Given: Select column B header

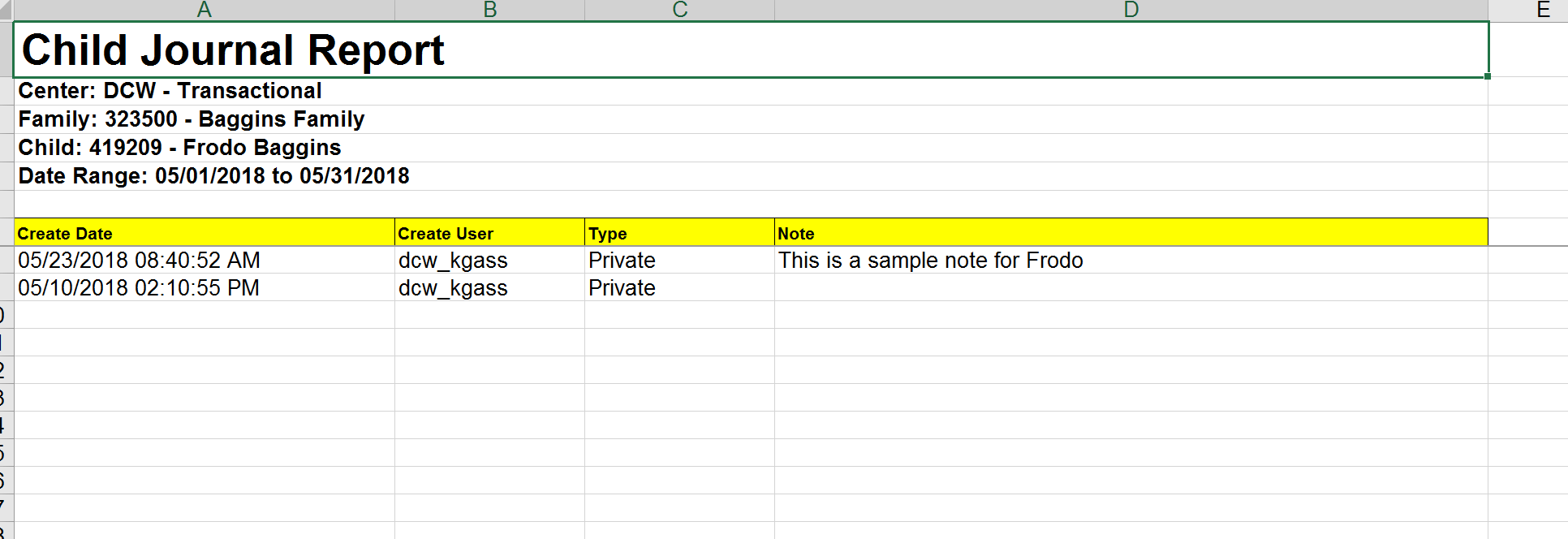Looking at the screenshot, I should tap(489, 10).
